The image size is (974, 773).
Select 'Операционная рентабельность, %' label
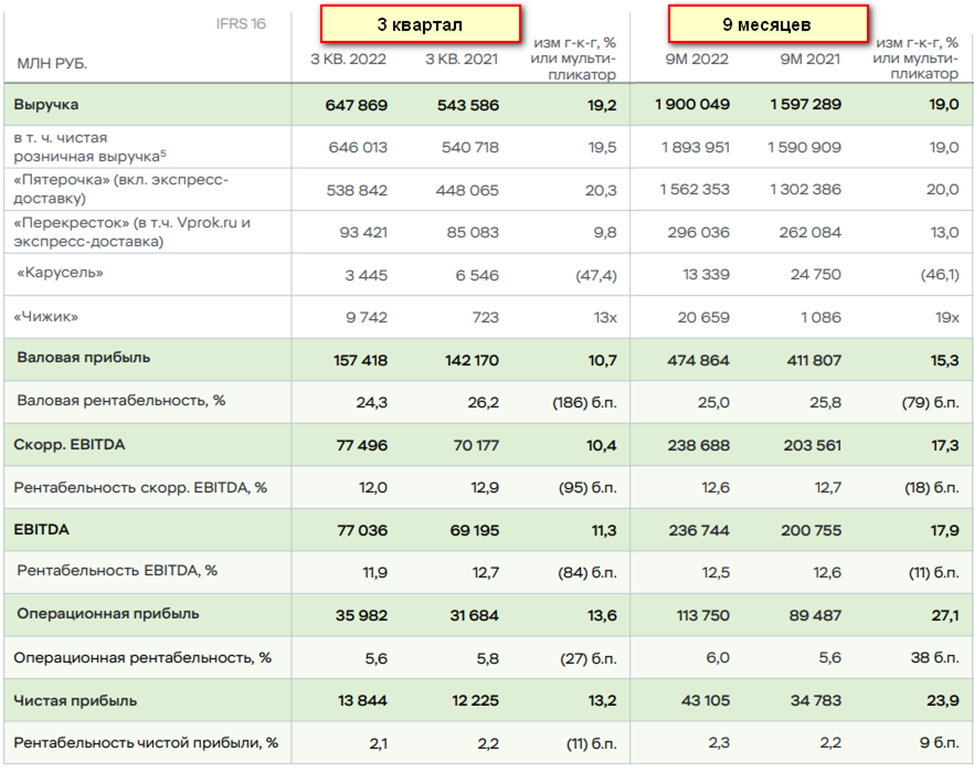click(142, 658)
